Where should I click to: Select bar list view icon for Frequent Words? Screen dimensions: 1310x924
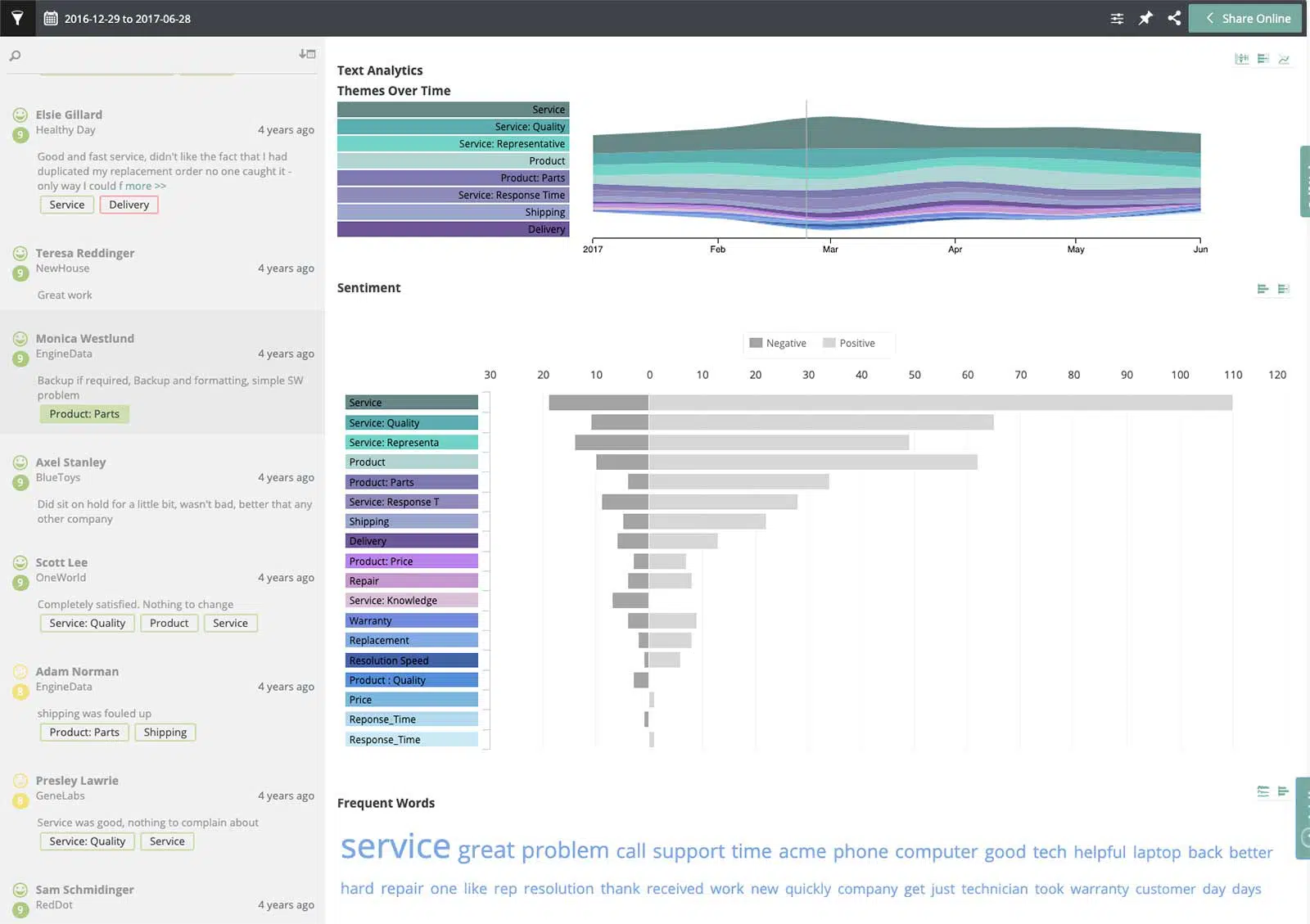pos(1284,791)
